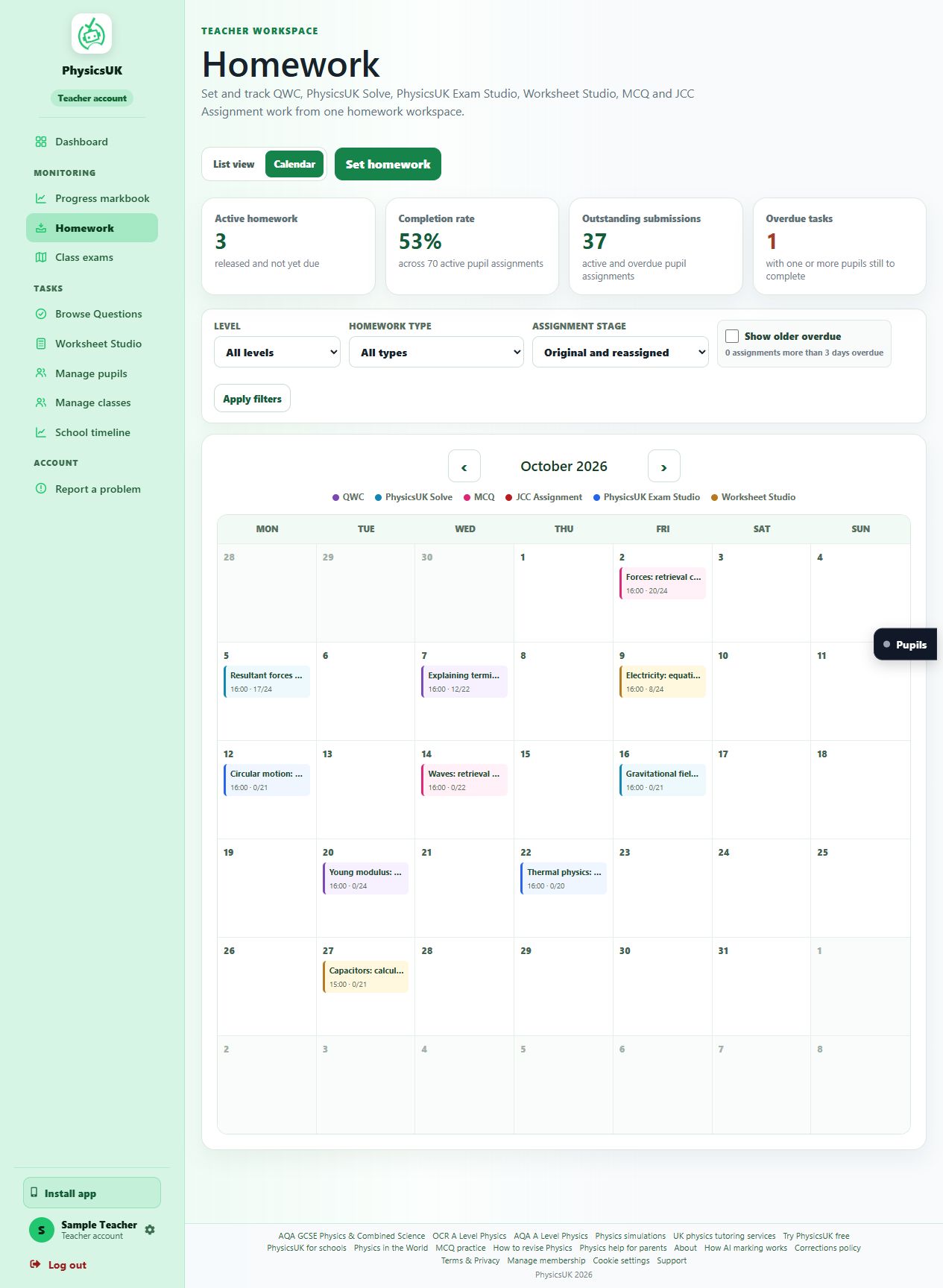The image size is (943, 1288).
Task: Open Electricity: equati... homework on Oct 9
Action: (663, 681)
